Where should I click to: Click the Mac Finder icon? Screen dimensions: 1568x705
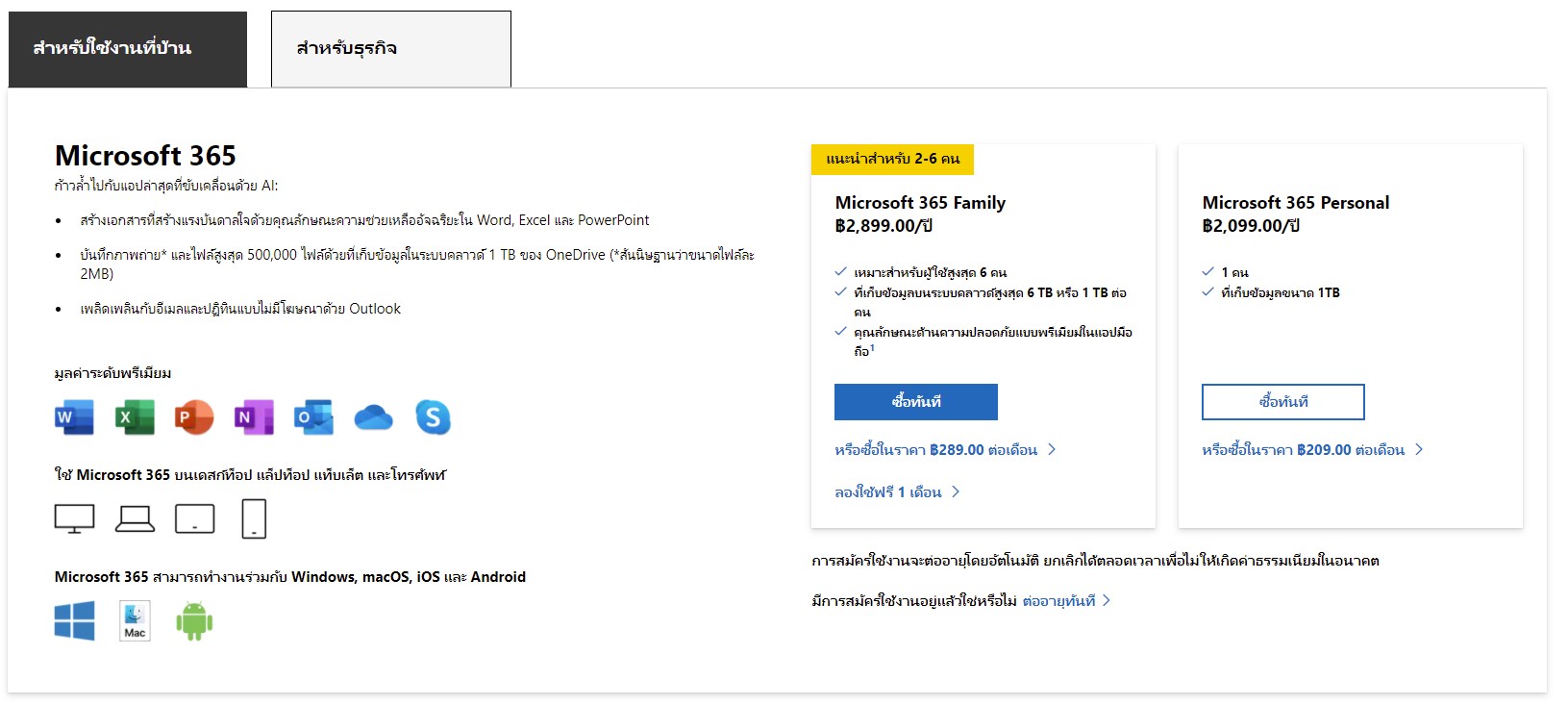point(135,620)
